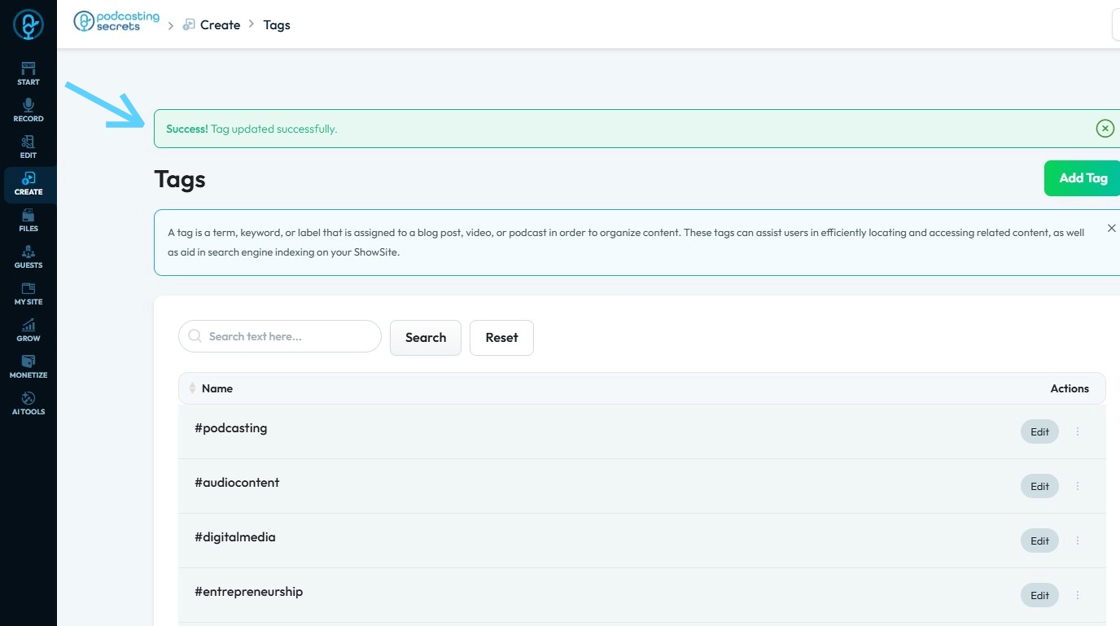
Task: Click the Reset button
Action: click(501, 338)
